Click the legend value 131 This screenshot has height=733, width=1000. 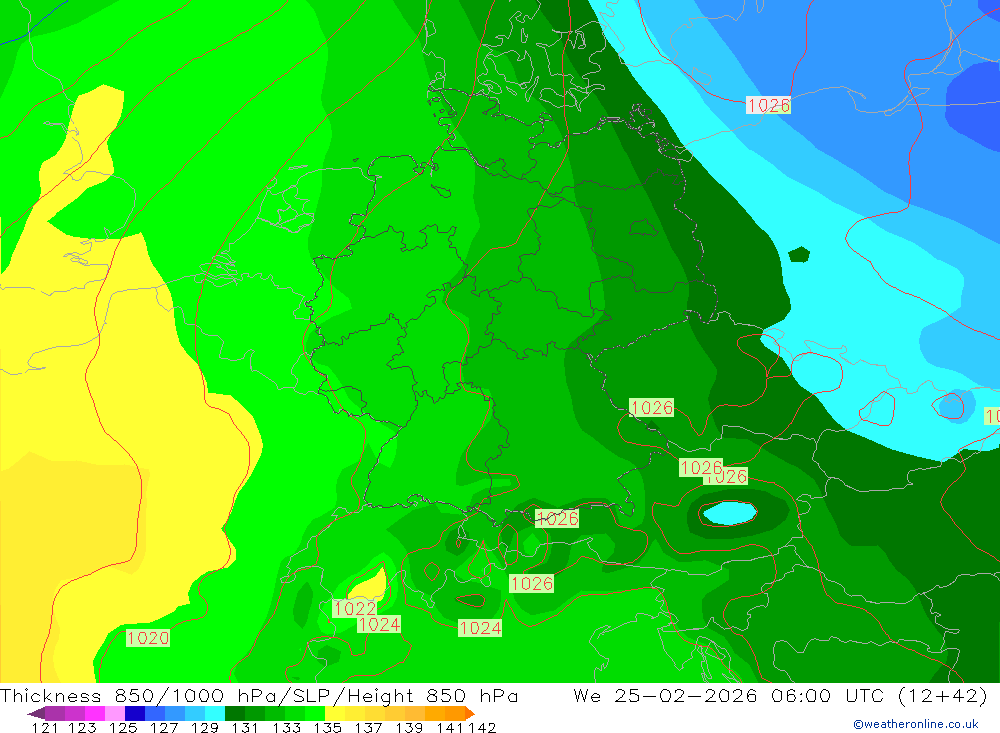(245, 727)
